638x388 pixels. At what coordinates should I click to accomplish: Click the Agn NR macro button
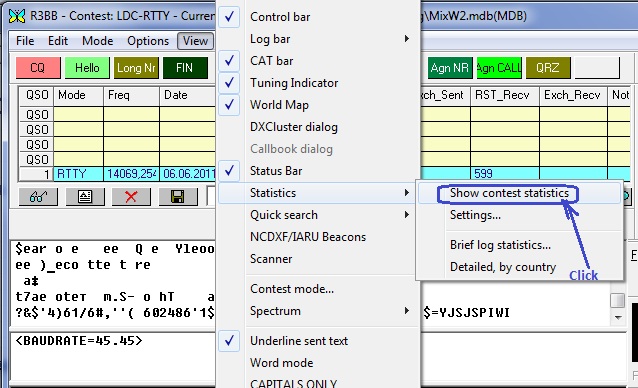(450, 68)
